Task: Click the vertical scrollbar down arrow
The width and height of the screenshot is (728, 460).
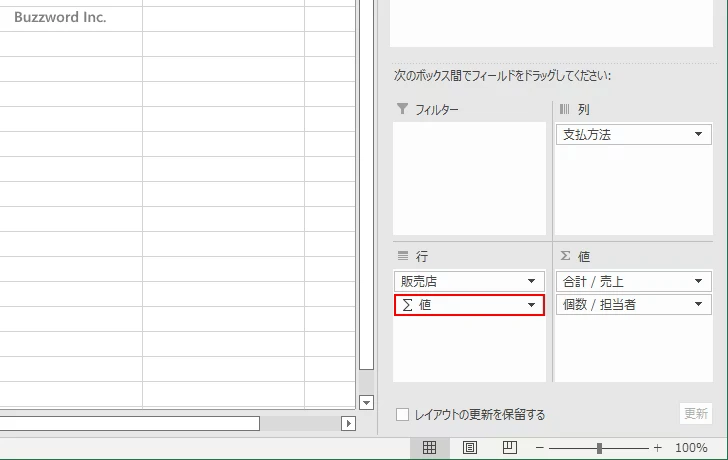Action: click(x=366, y=402)
